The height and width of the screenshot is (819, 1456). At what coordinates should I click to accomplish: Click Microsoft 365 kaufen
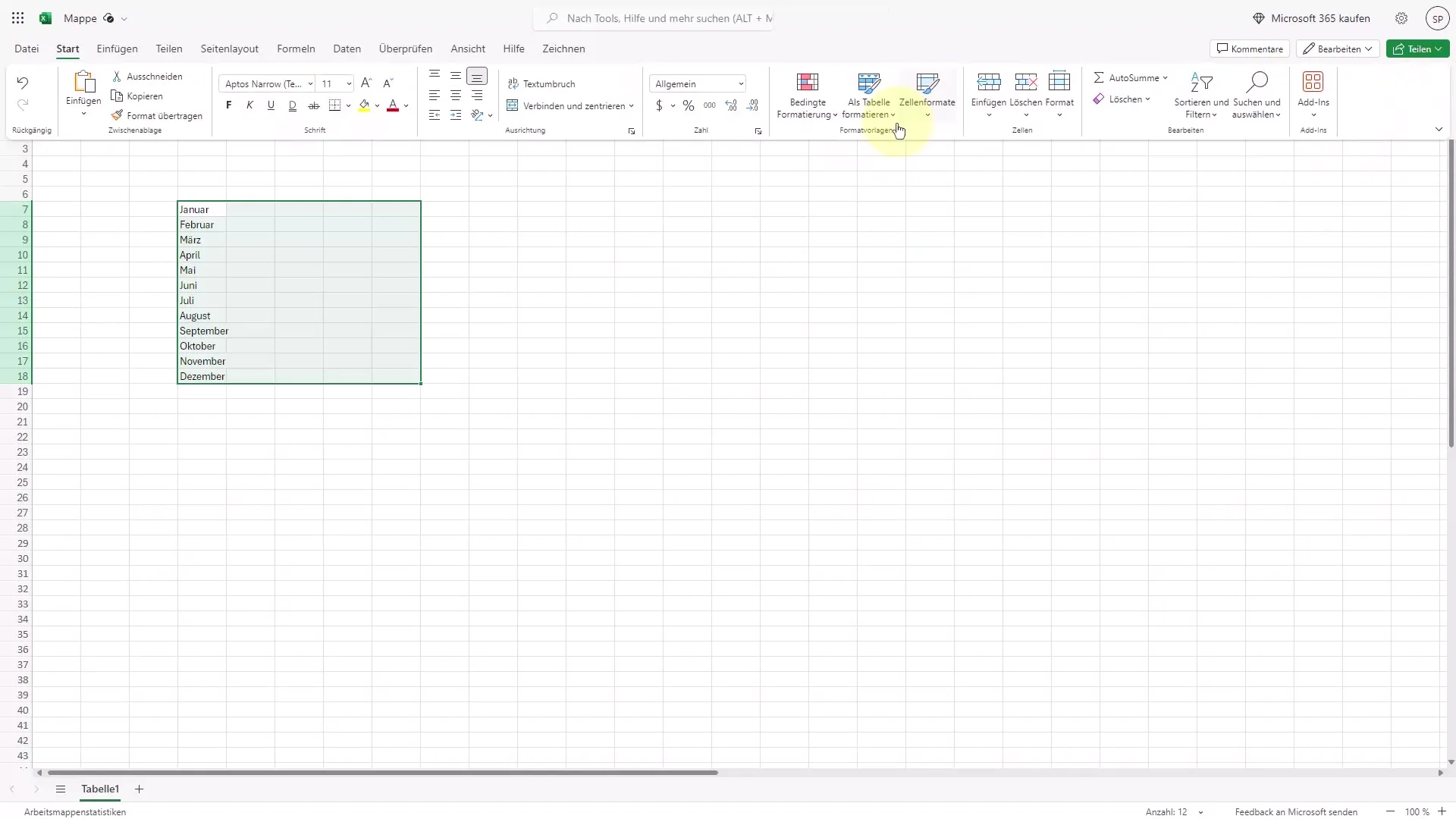1311,18
